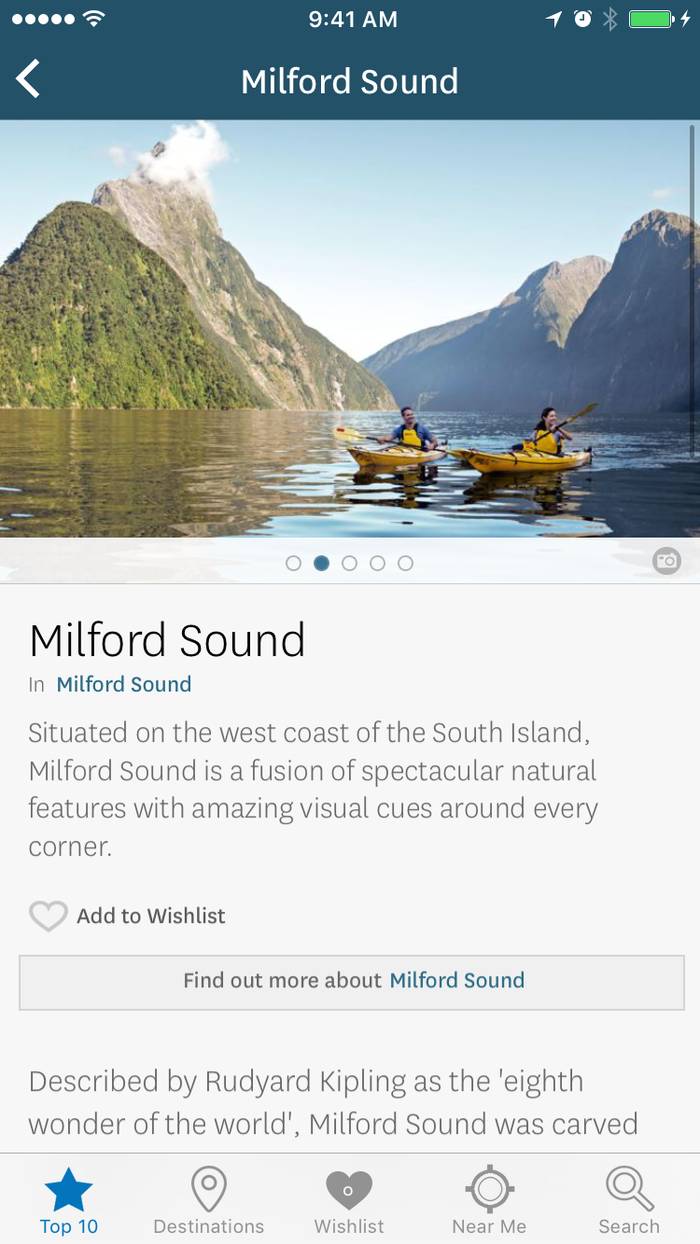Open the Milford Sound location link
The width and height of the screenshot is (700, 1244).
(x=123, y=684)
